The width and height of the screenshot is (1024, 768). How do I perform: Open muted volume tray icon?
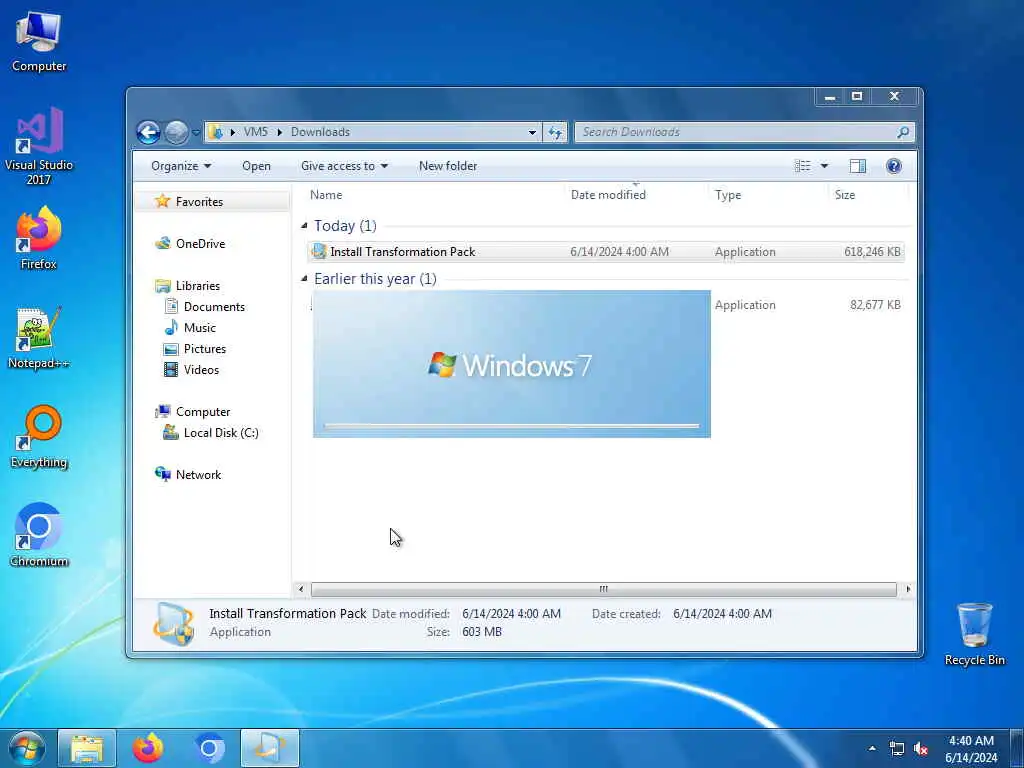point(921,749)
